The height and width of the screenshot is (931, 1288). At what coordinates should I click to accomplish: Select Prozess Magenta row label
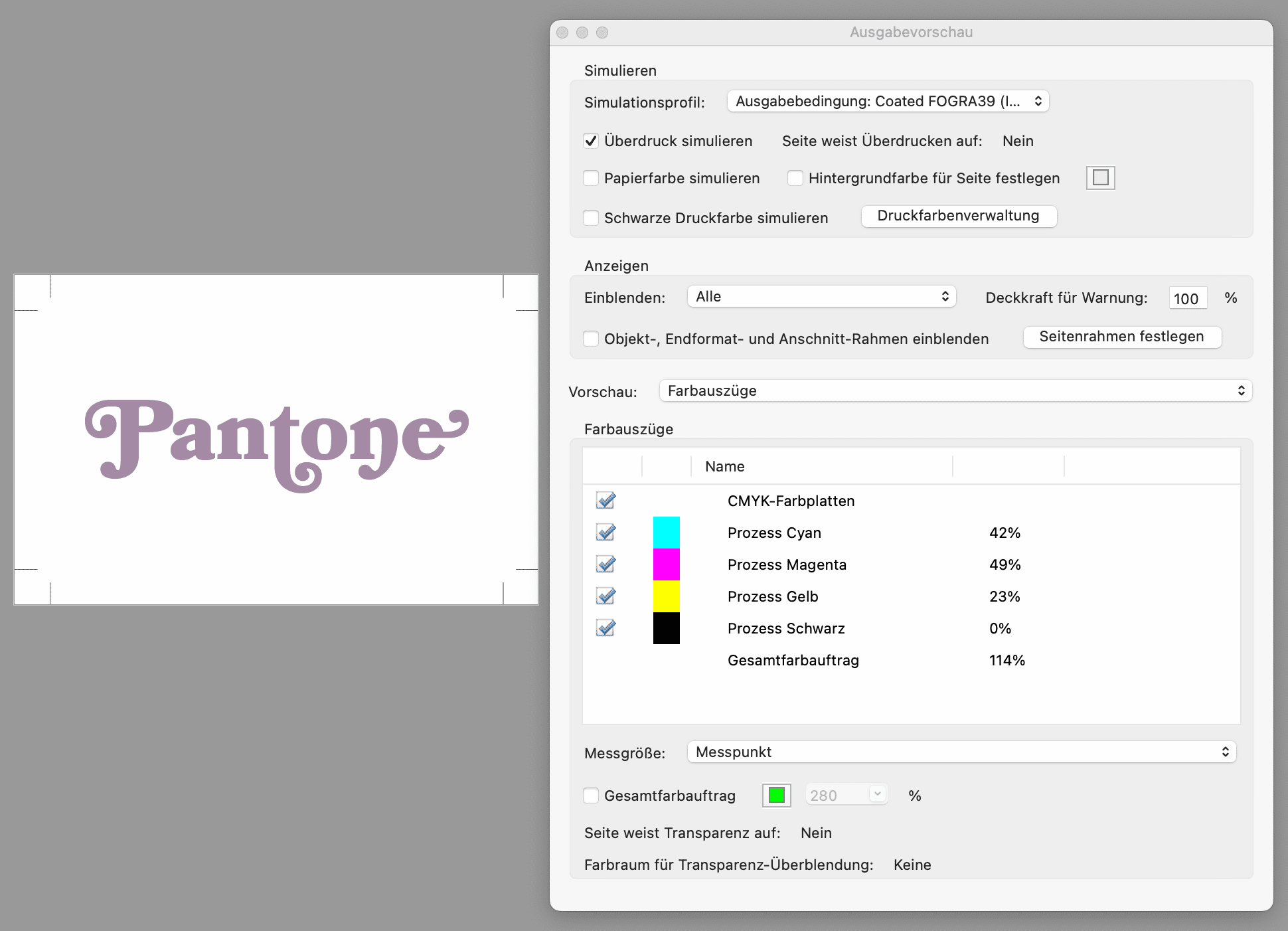click(787, 564)
